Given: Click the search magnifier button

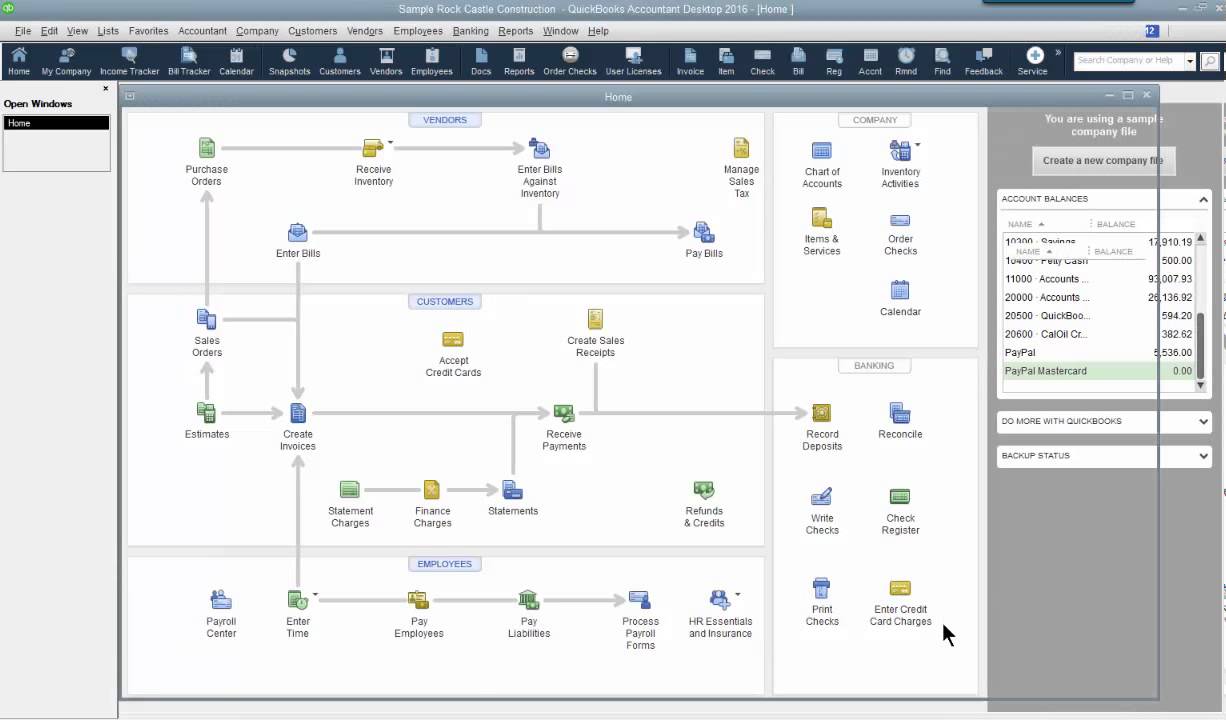Looking at the screenshot, I should tap(1210, 61).
